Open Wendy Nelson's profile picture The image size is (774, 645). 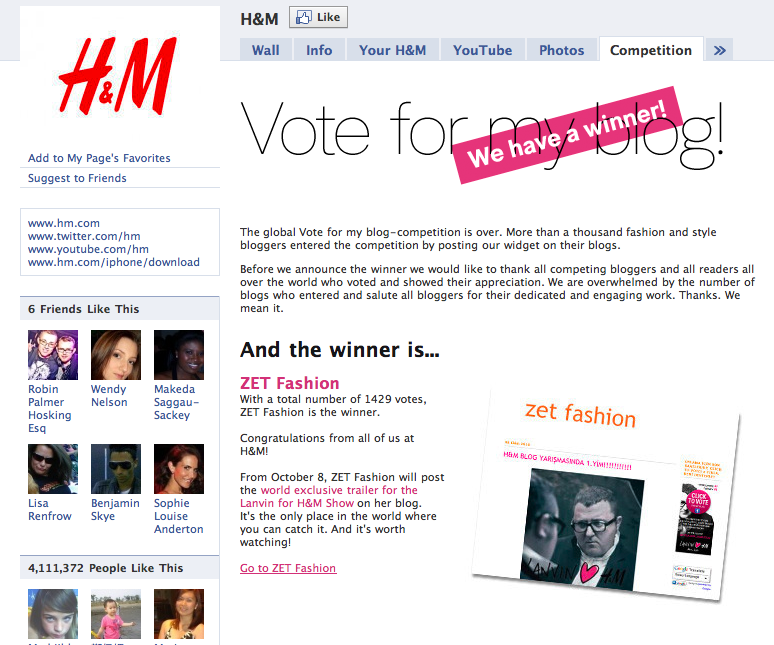pyautogui.click(x=116, y=355)
